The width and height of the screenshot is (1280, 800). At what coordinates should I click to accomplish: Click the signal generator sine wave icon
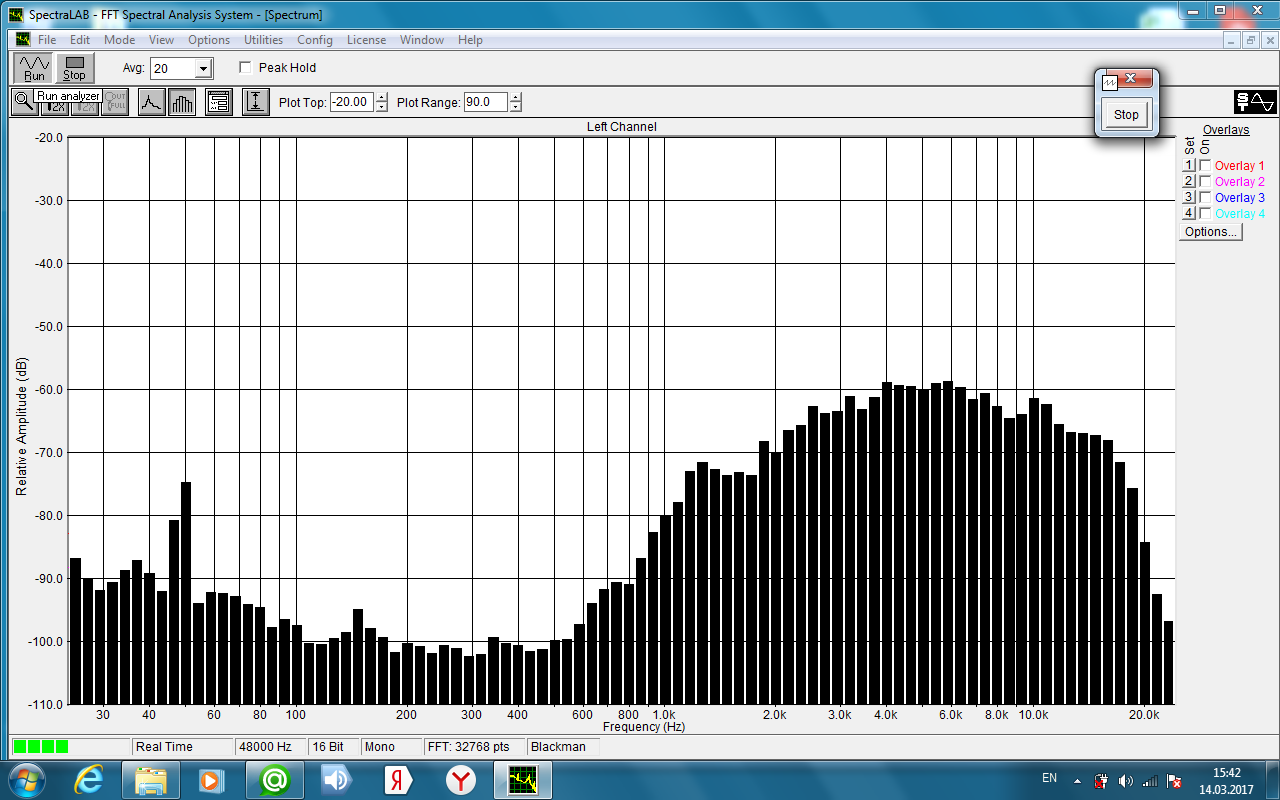pos(1255,102)
